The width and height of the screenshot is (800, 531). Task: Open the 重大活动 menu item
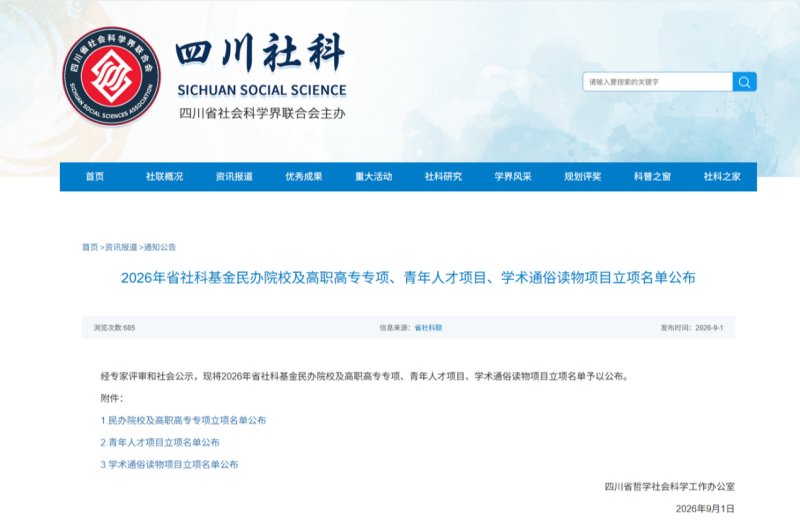[x=373, y=176]
